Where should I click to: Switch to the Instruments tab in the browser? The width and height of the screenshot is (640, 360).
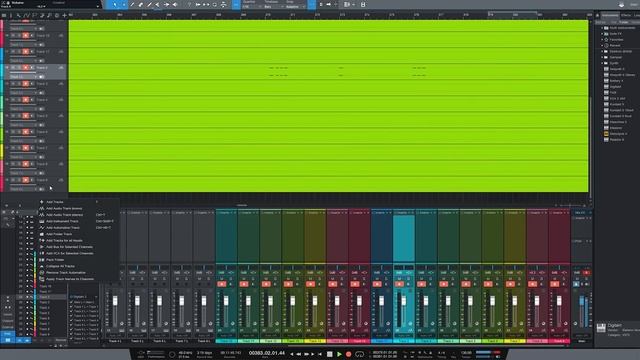[610, 16]
